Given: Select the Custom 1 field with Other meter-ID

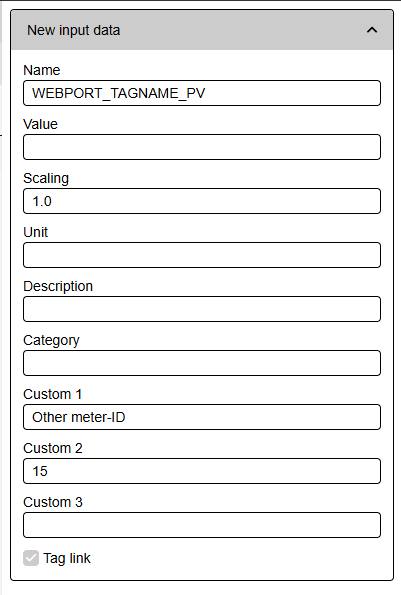Looking at the screenshot, I should pos(202,417).
